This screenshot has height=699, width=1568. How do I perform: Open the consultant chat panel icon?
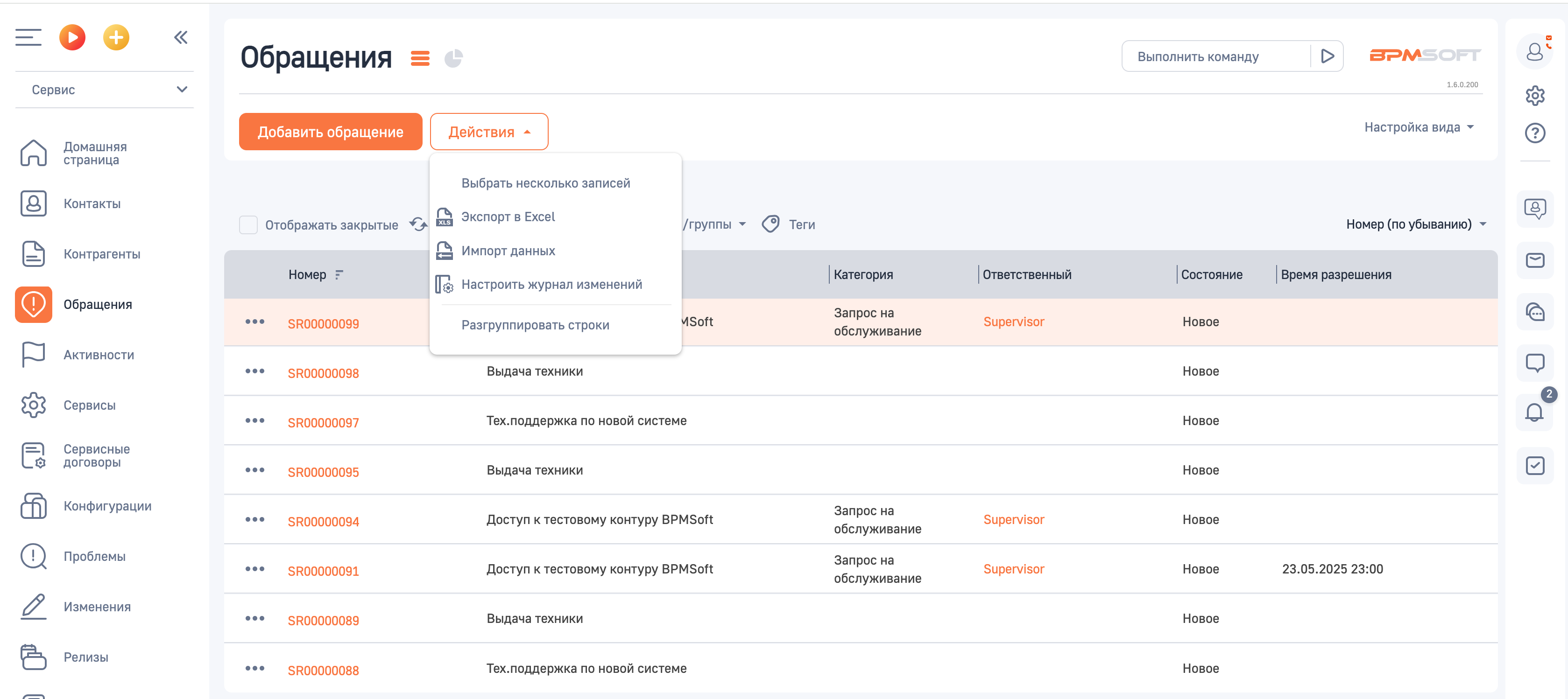coord(1534,209)
